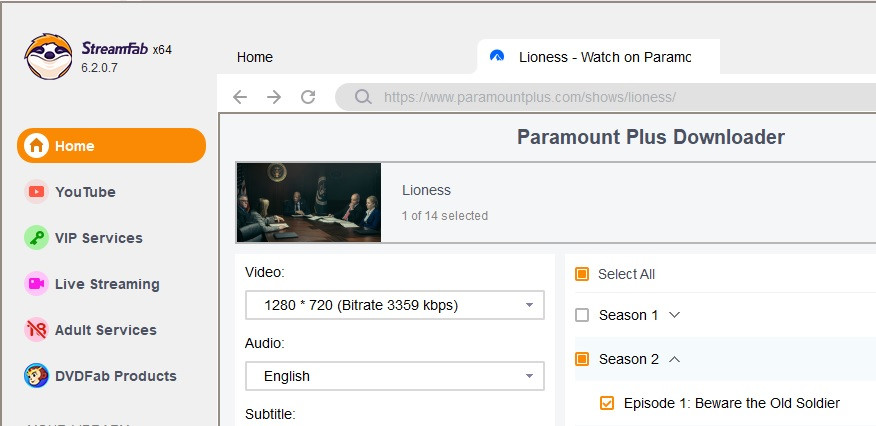
Task: Collapse the Season 2 chevron
Action: pyautogui.click(x=674, y=359)
